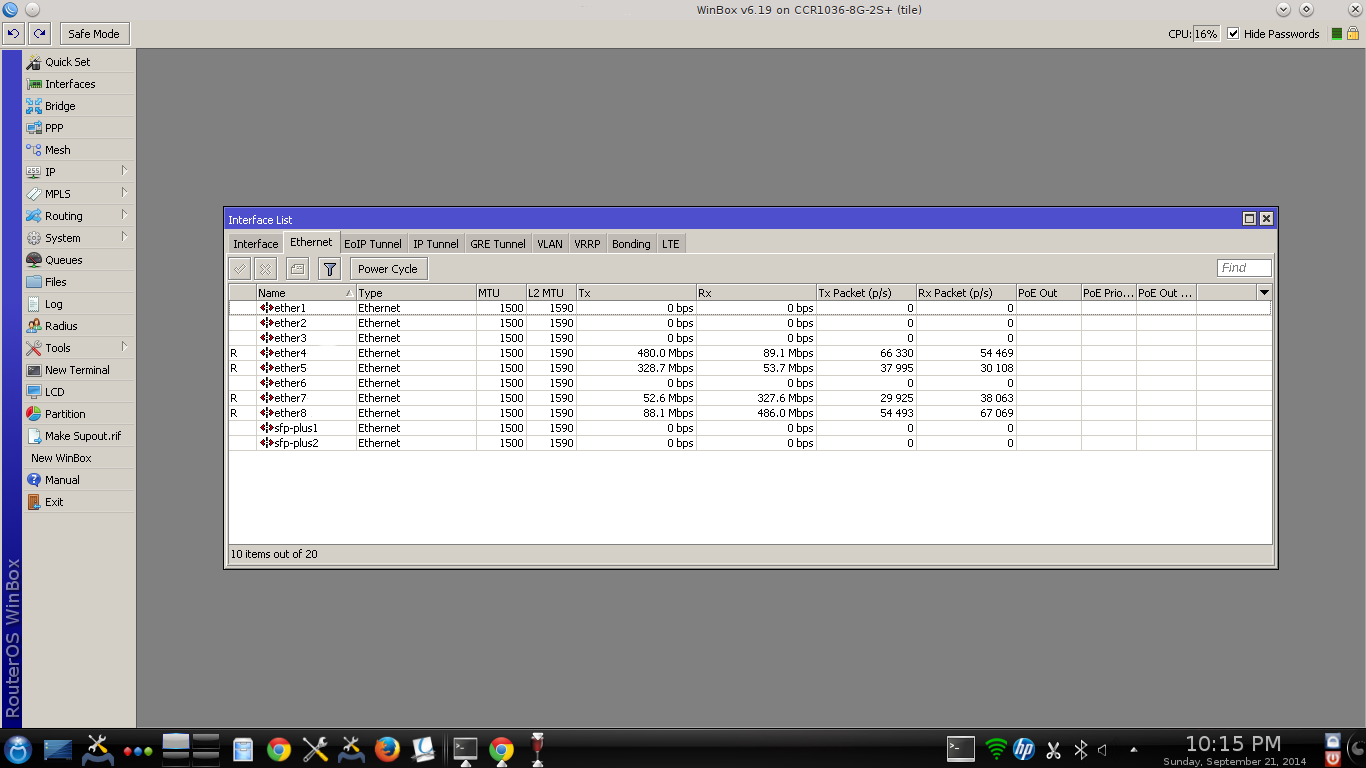The height and width of the screenshot is (768, 1366).
Task: Click the filter funnel icon
Action: point(329,269)
